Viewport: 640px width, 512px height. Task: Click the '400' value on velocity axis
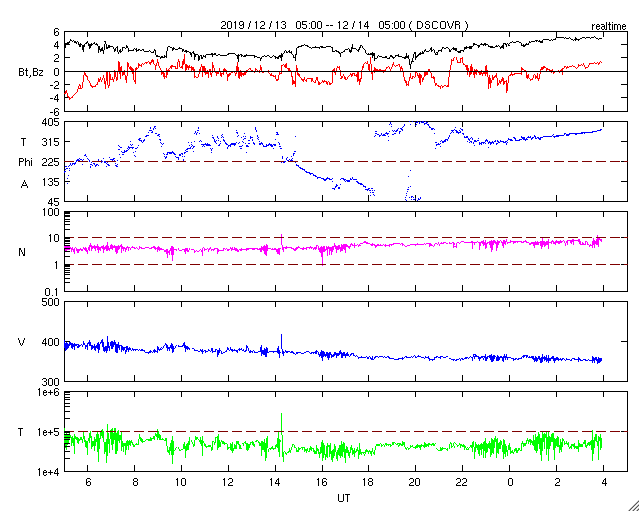pyautogui.click(x=52, y=342)
